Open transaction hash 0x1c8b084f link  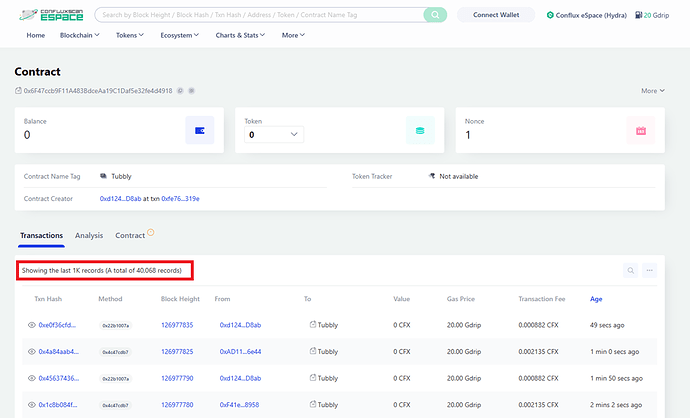(x=58, y=405)
